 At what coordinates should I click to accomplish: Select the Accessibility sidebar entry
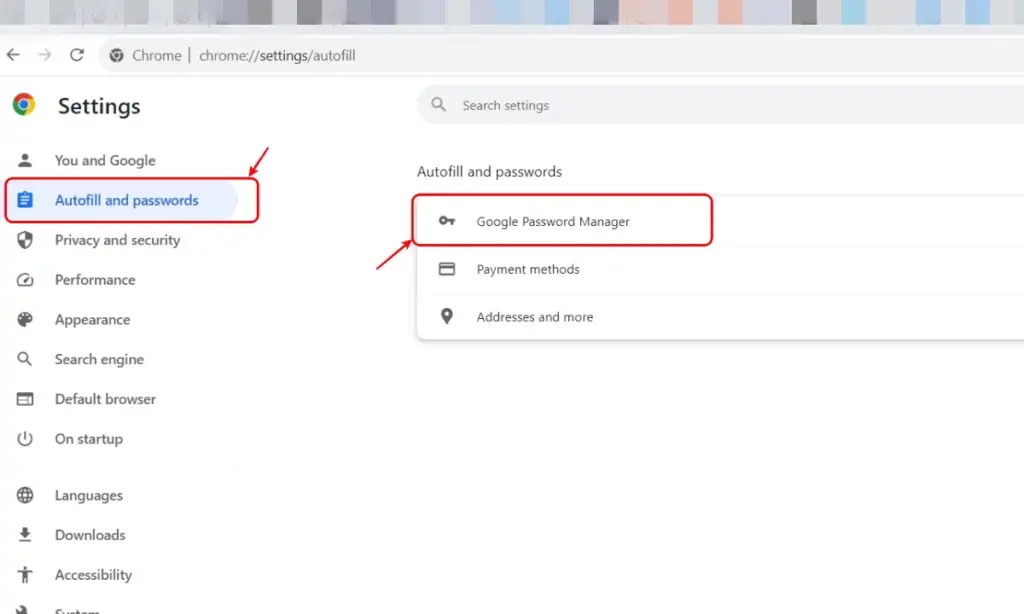(x=93, y=575)
